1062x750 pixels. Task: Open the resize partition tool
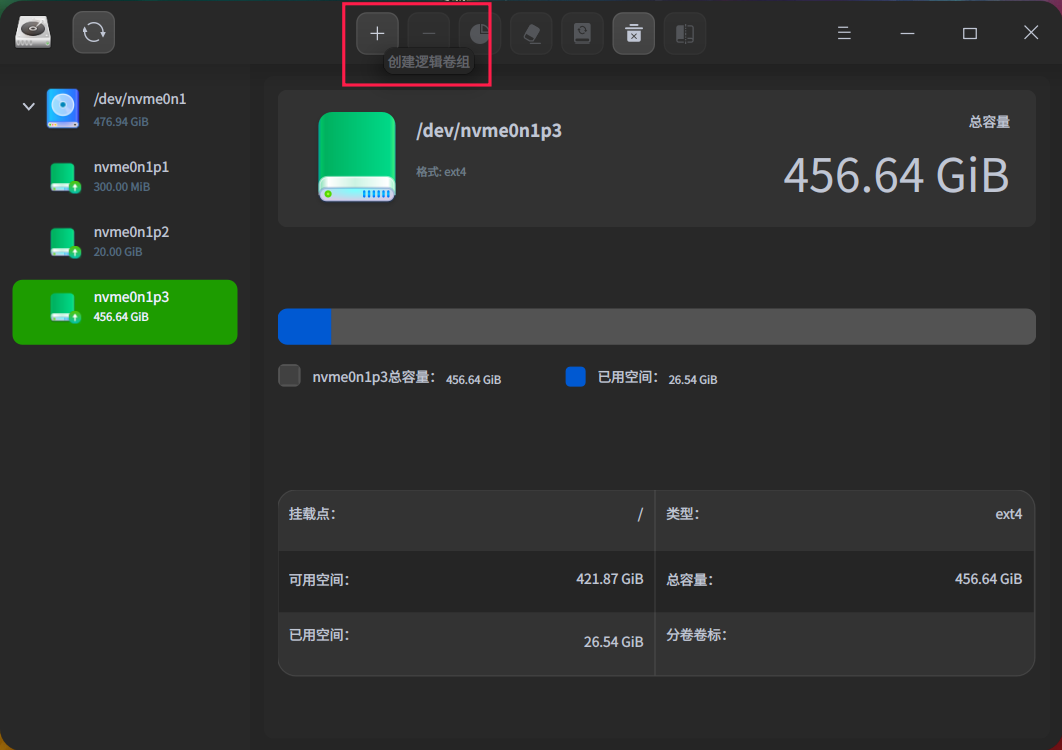[685, 33]
